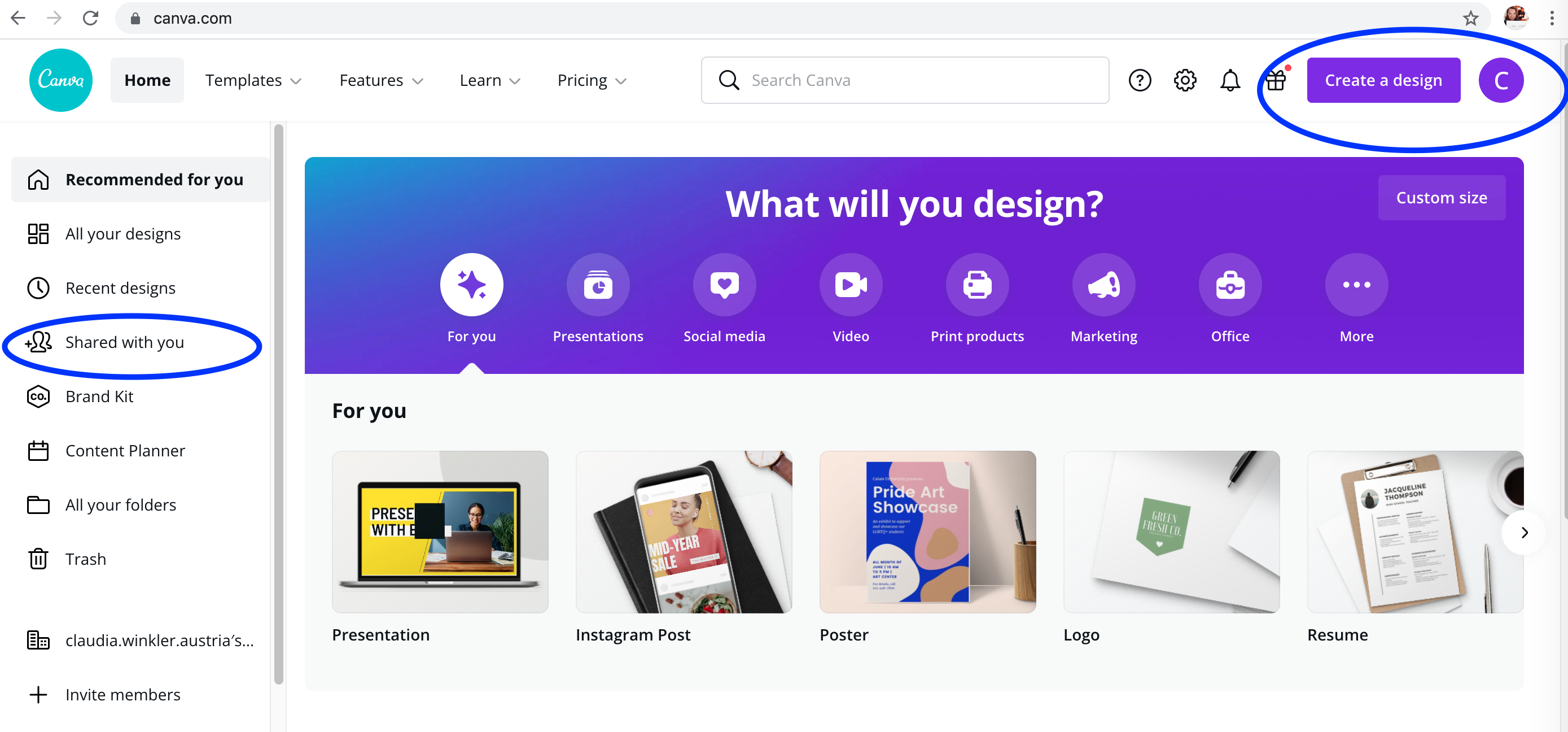Click the Create a design button
The image size is (1568, 732).
1383,80
